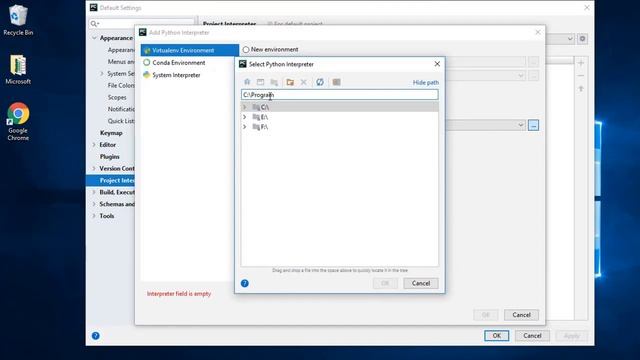Jump to project directory icon
The height and width of the screenshot is (360, 640).
pos(274,82)
